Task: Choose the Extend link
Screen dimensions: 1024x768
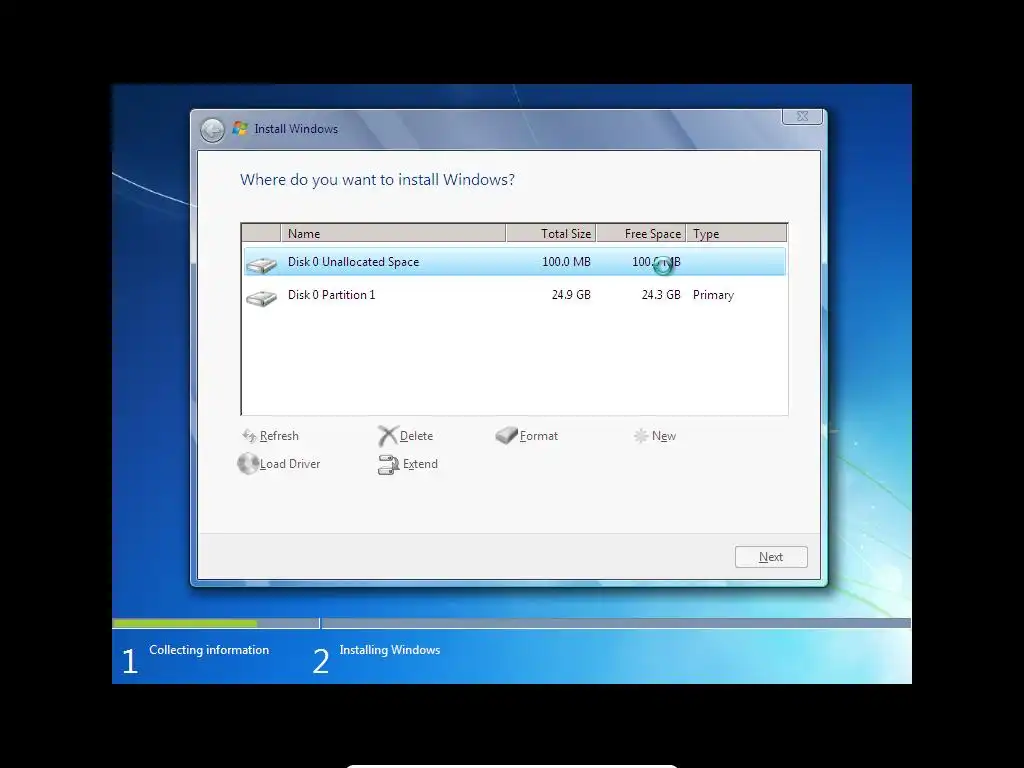Action: pos(420,464)
